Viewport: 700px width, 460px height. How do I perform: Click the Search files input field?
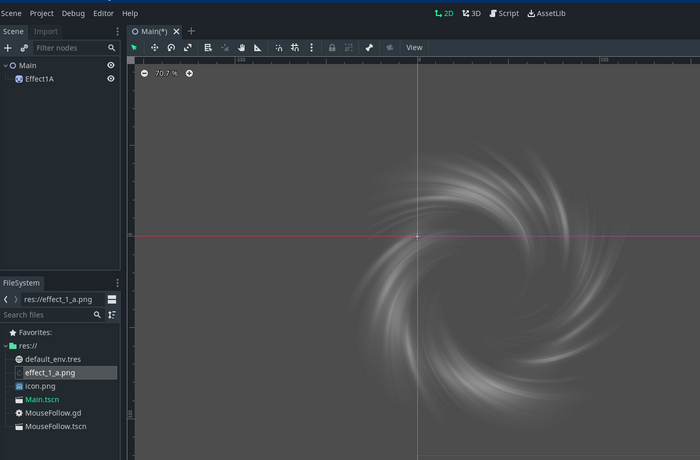point(46,315)
